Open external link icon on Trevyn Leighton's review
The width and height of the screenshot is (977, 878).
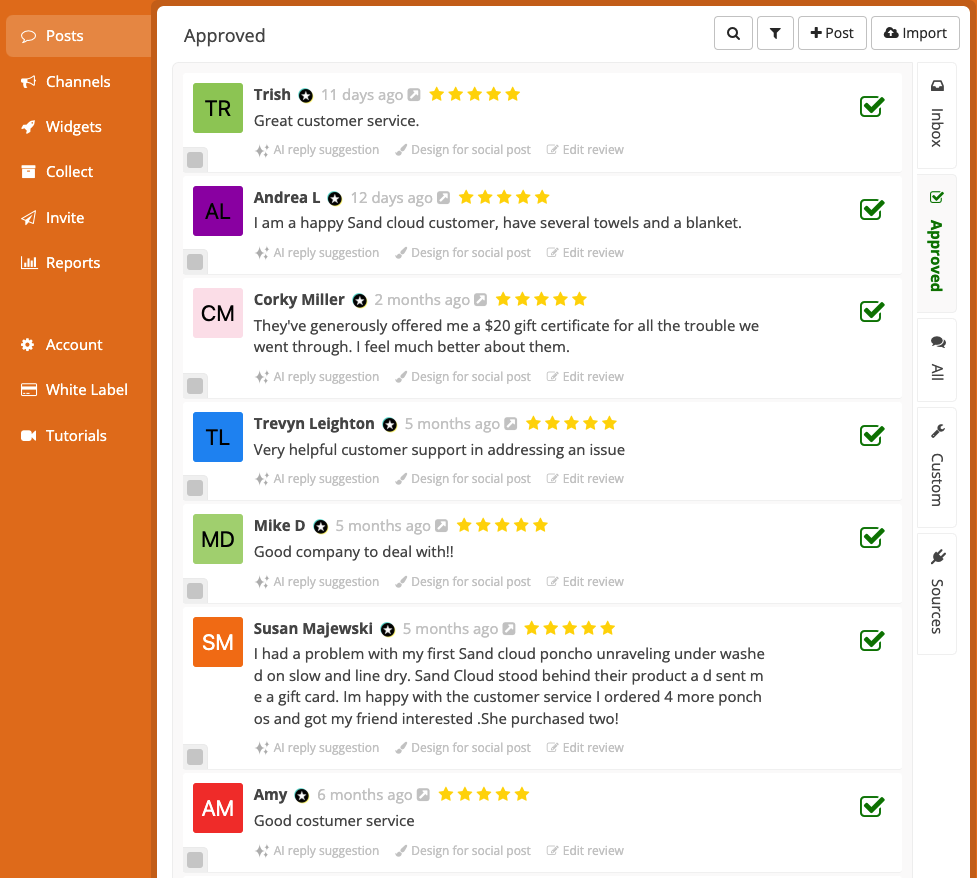click(x=510, y=424)
